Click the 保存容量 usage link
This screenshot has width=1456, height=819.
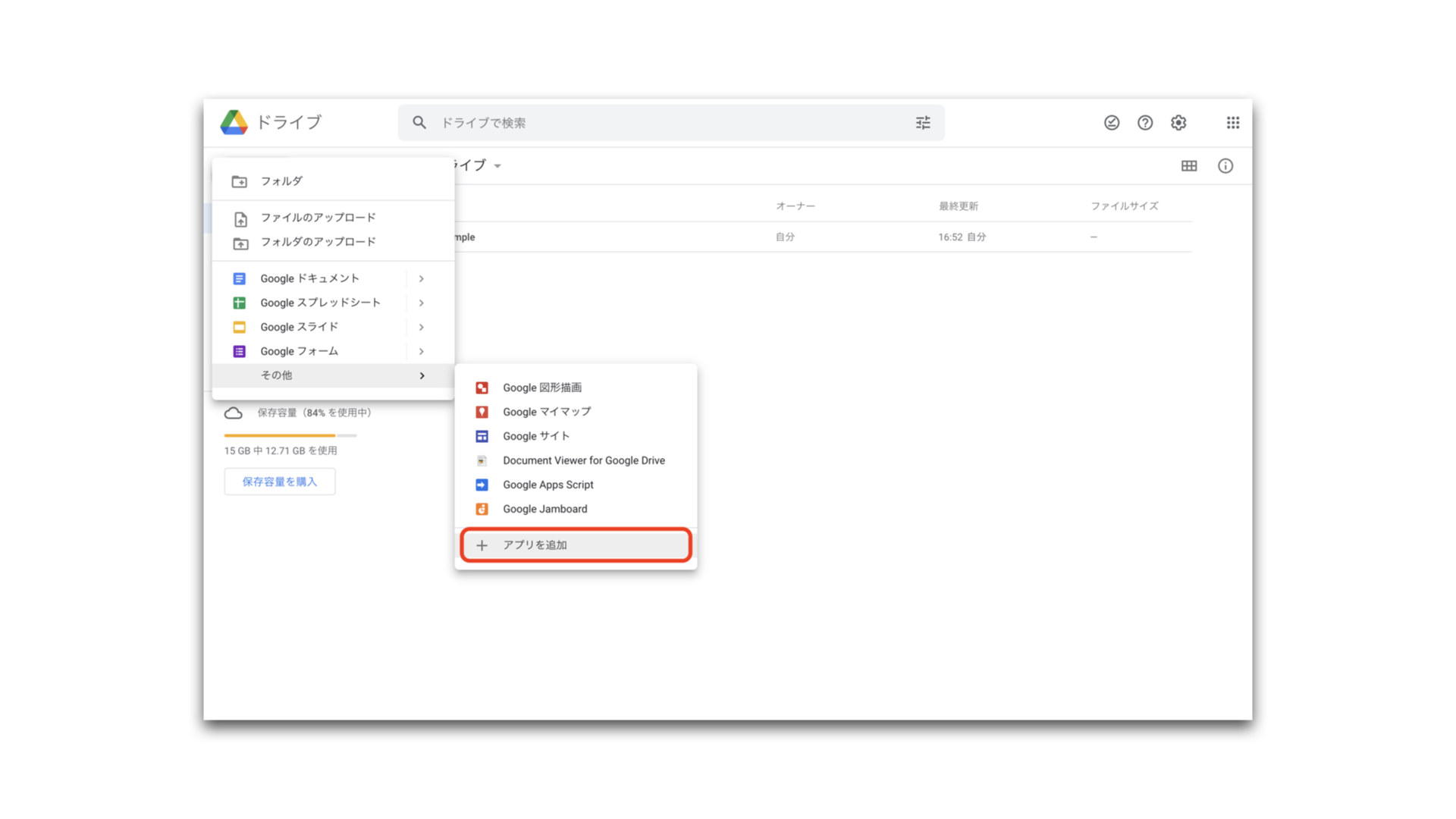pos(314,413)
